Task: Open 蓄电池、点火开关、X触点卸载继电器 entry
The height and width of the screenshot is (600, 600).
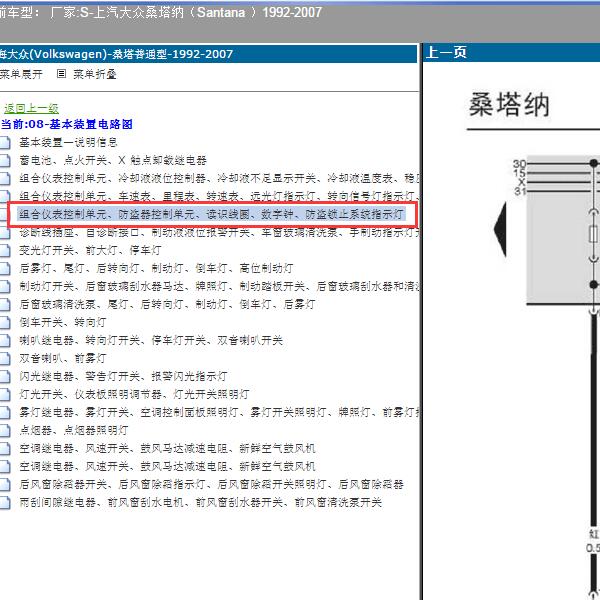Action: pos(113,160)
